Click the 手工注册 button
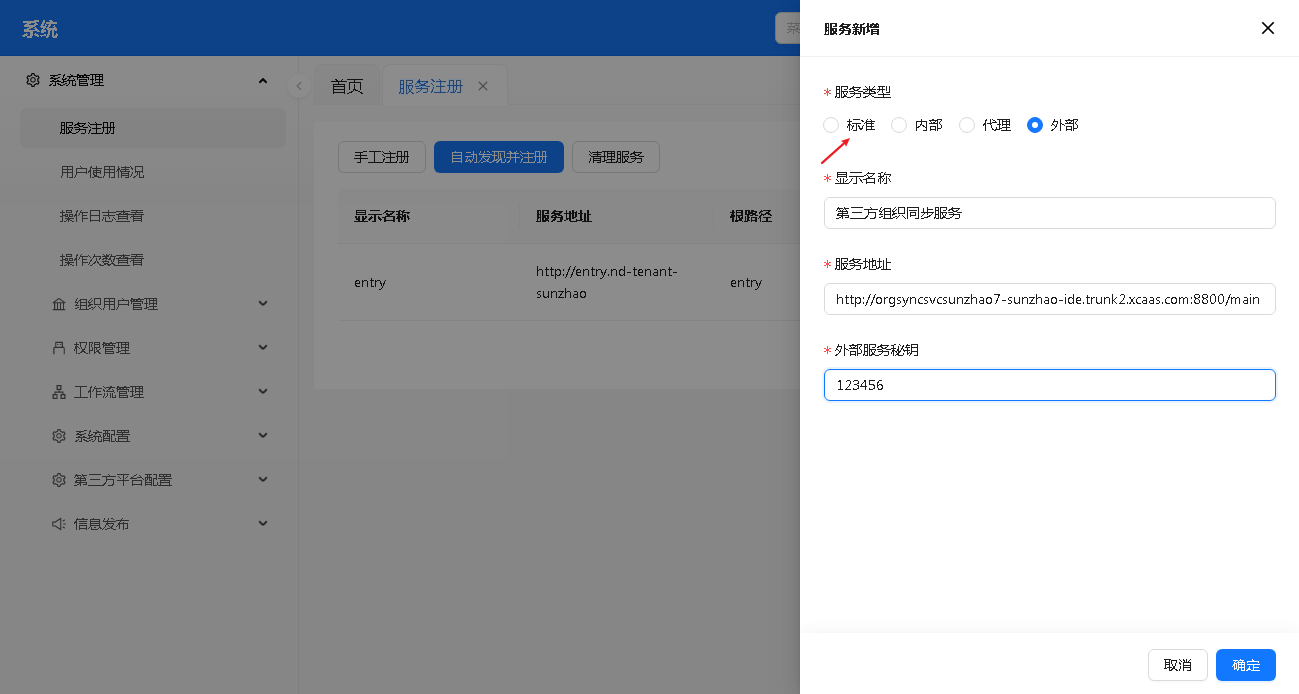1299x694 pixels. click(382, 157)
